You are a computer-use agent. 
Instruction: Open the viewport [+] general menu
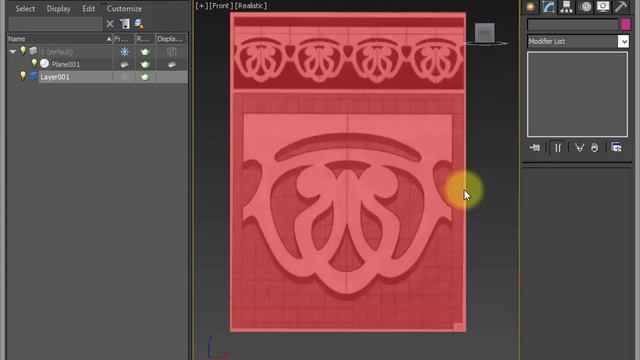[201, 6]
